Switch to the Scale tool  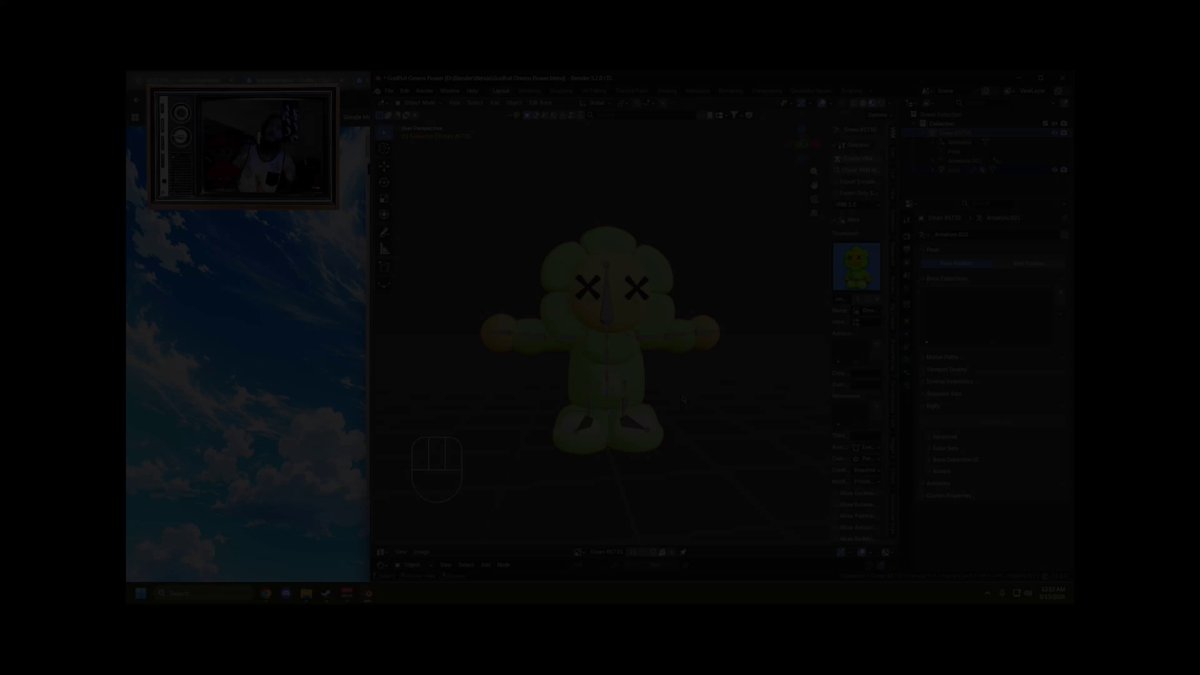[385, 198]
